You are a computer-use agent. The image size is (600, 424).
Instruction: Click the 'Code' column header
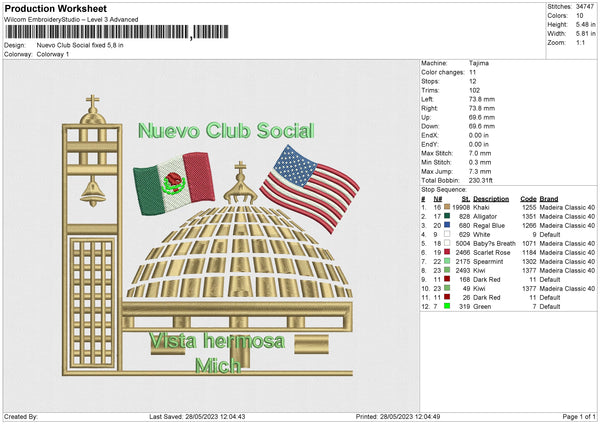528,199
